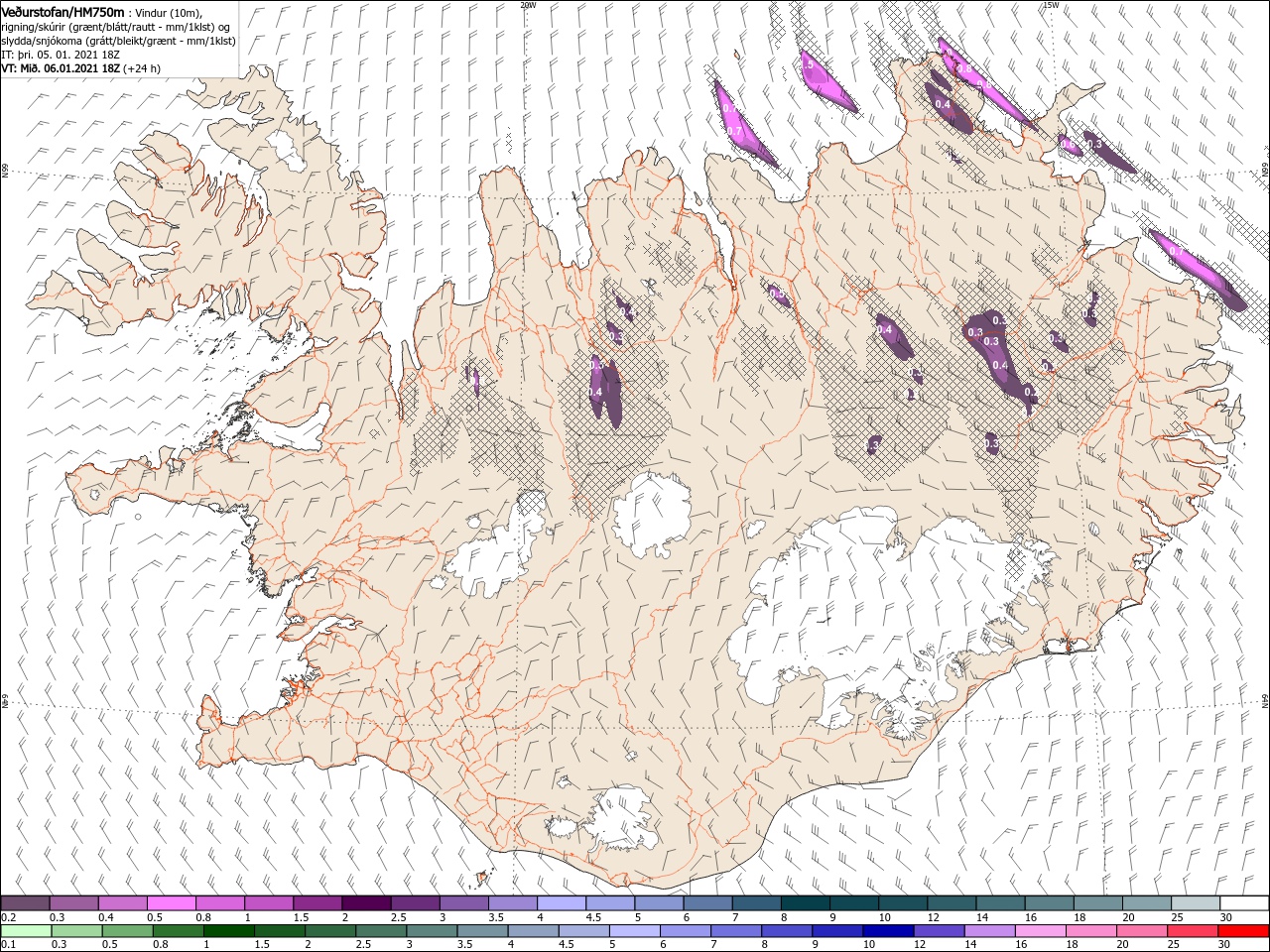Pick the 0.5–0.8 medium green swatch in the lower legend row
Screen dimensions: 1270x952
point(128,931)
